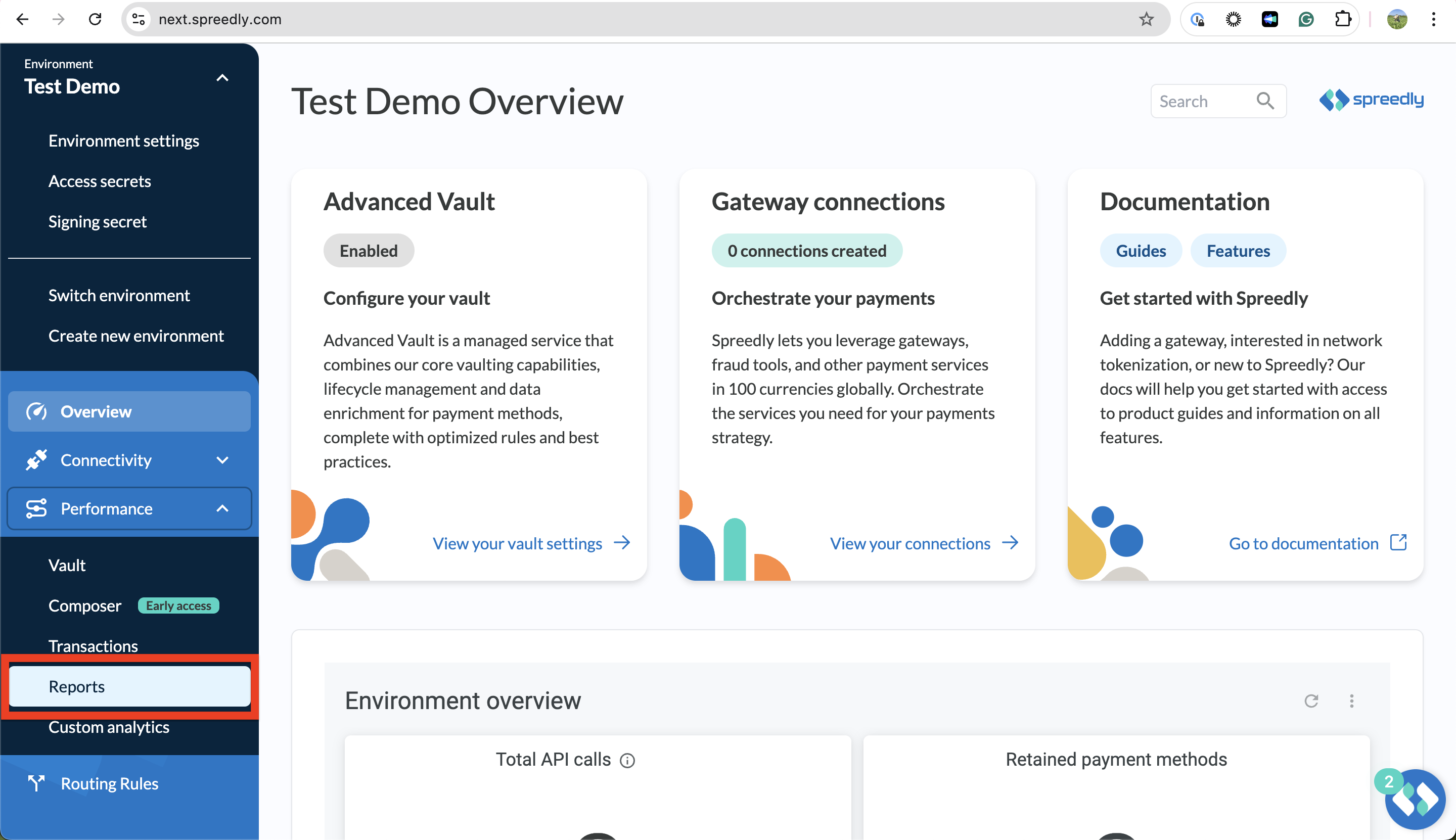Click the black square extension icon
This screenshot has width=1456, height=840.
[1269, 19]
